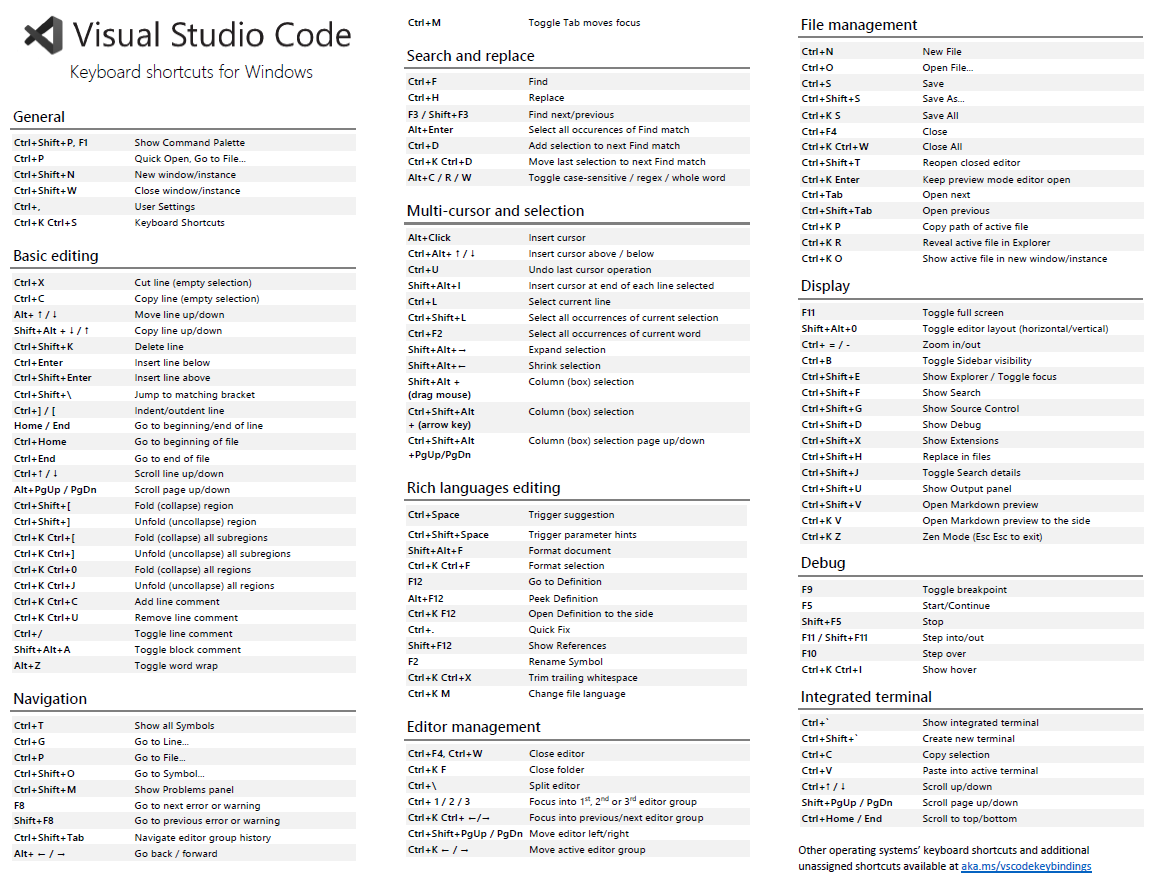Click 'Step over' row text

pyautogui.click(x=944, y=654)
